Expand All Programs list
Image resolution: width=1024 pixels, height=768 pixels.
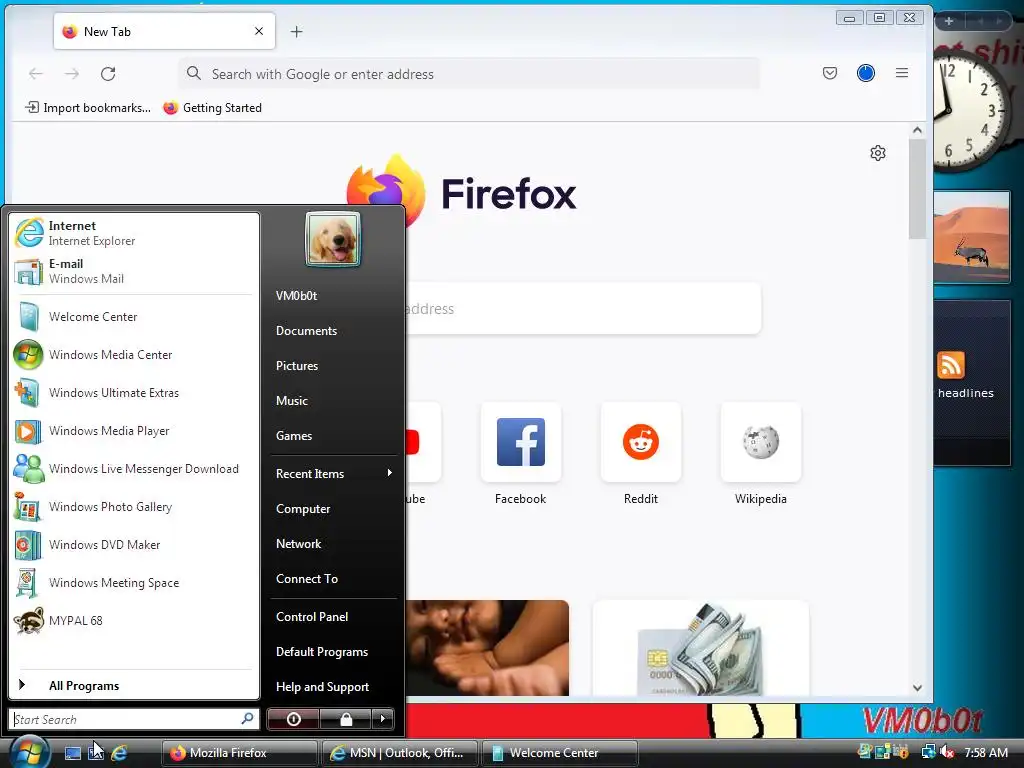pyautogui.click(x=133, y=686)
